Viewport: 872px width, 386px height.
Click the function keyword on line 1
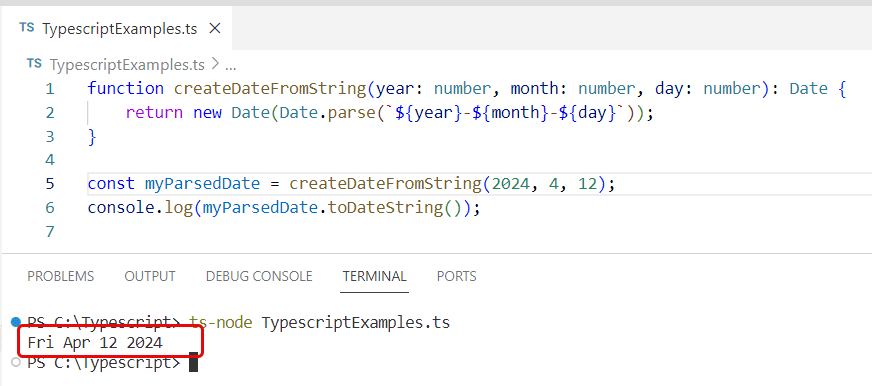[126, 89]
